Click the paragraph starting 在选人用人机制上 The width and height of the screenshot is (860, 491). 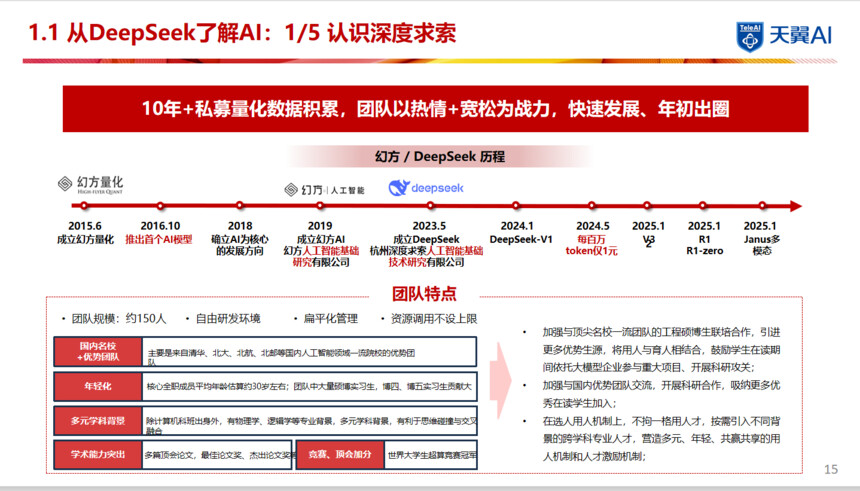click(x=661, y=438)
